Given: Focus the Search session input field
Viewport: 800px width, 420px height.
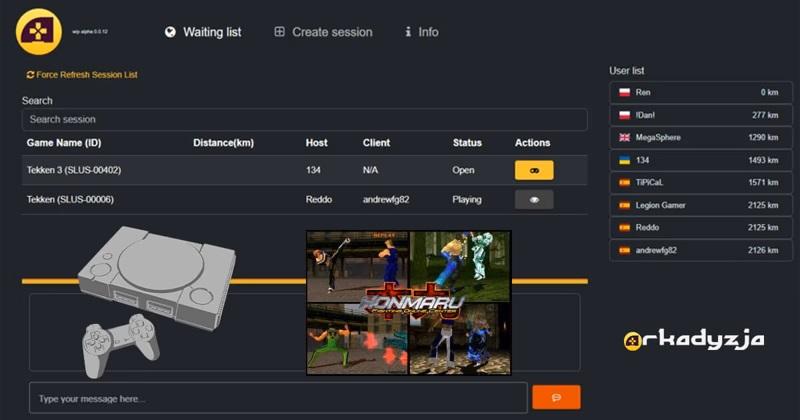Looking at the screenshot, I should click(x=305, y=119).
